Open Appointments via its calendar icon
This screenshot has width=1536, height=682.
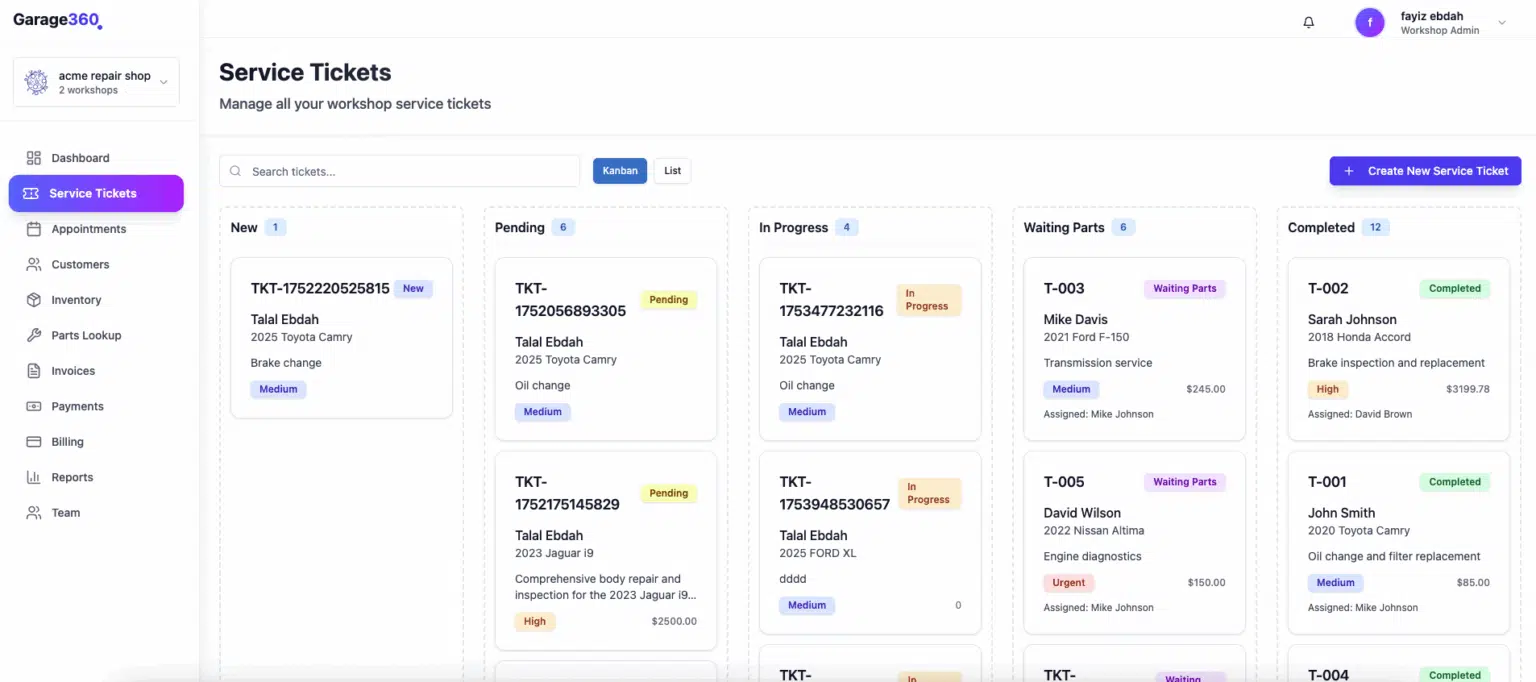pyautogui.click(x=33, y=228)
